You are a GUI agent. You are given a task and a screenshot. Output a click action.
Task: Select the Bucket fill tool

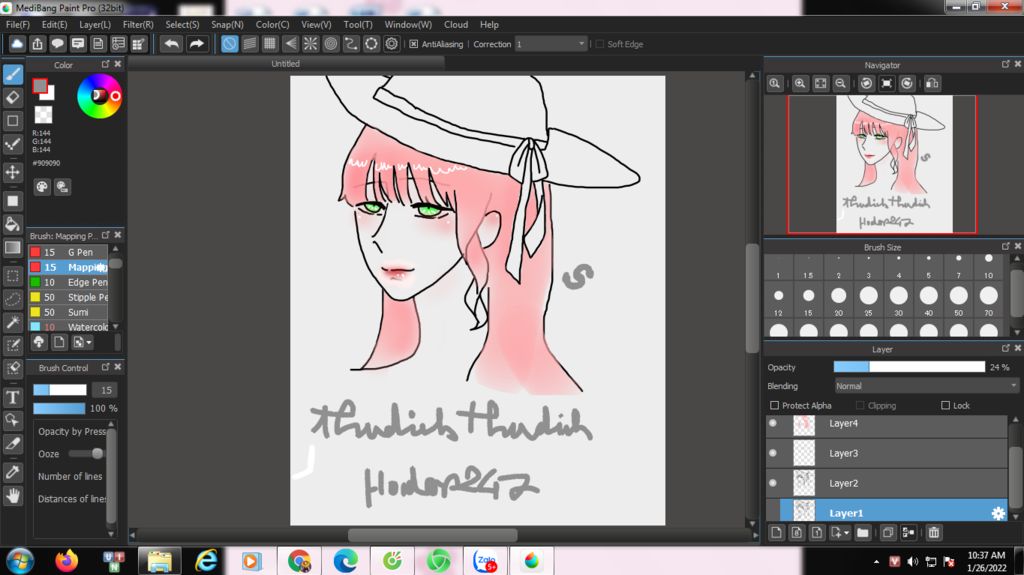[x=13, y=224]
